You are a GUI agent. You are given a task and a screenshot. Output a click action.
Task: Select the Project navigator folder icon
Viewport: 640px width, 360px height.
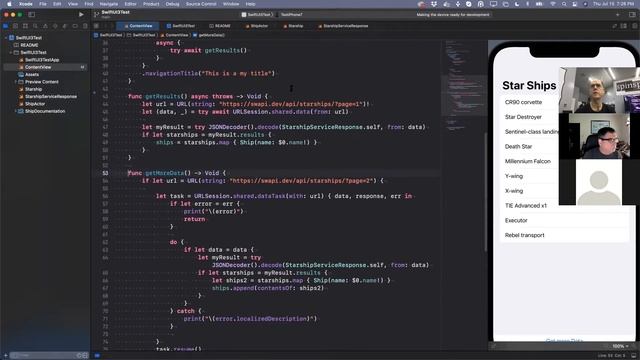pyautogui.click(x=6, y=26)
